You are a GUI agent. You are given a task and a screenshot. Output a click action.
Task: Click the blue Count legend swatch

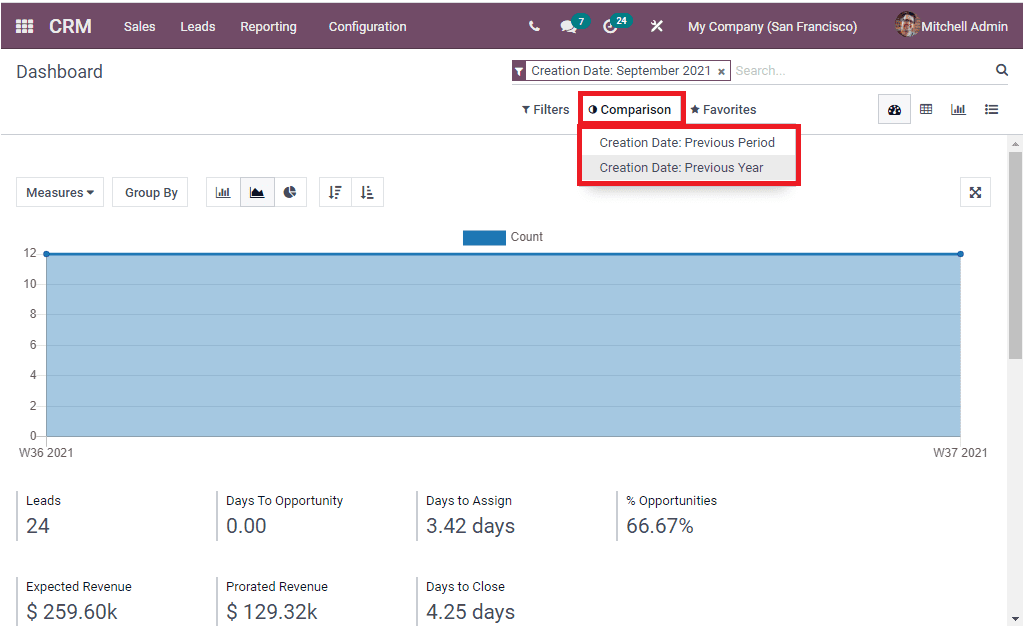(484, 237)
